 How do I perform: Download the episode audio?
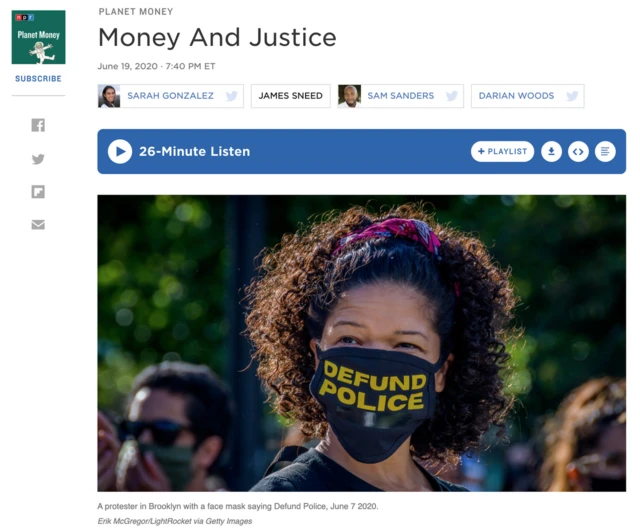click(551, 151)
